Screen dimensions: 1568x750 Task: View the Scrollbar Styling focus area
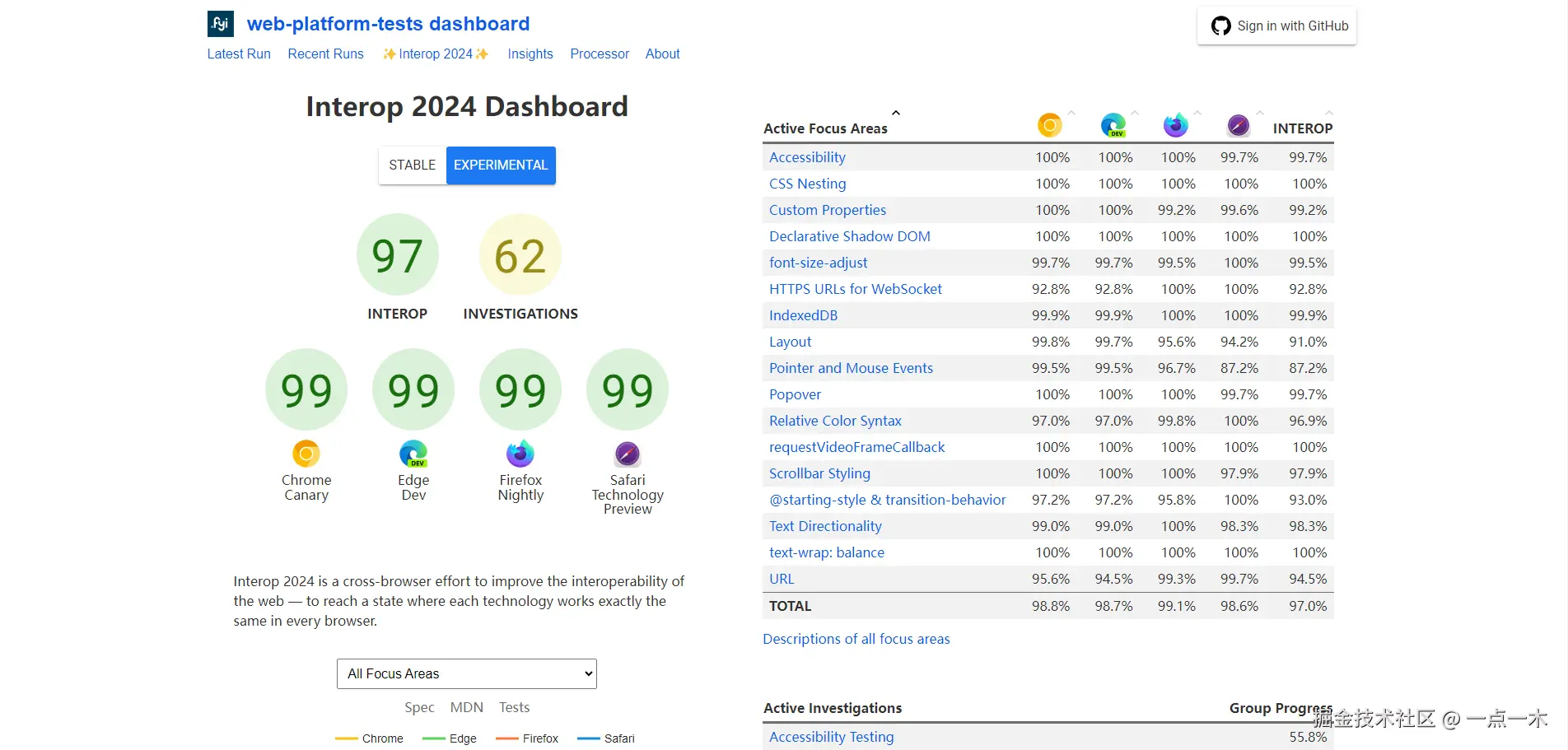tap(820, 473)
